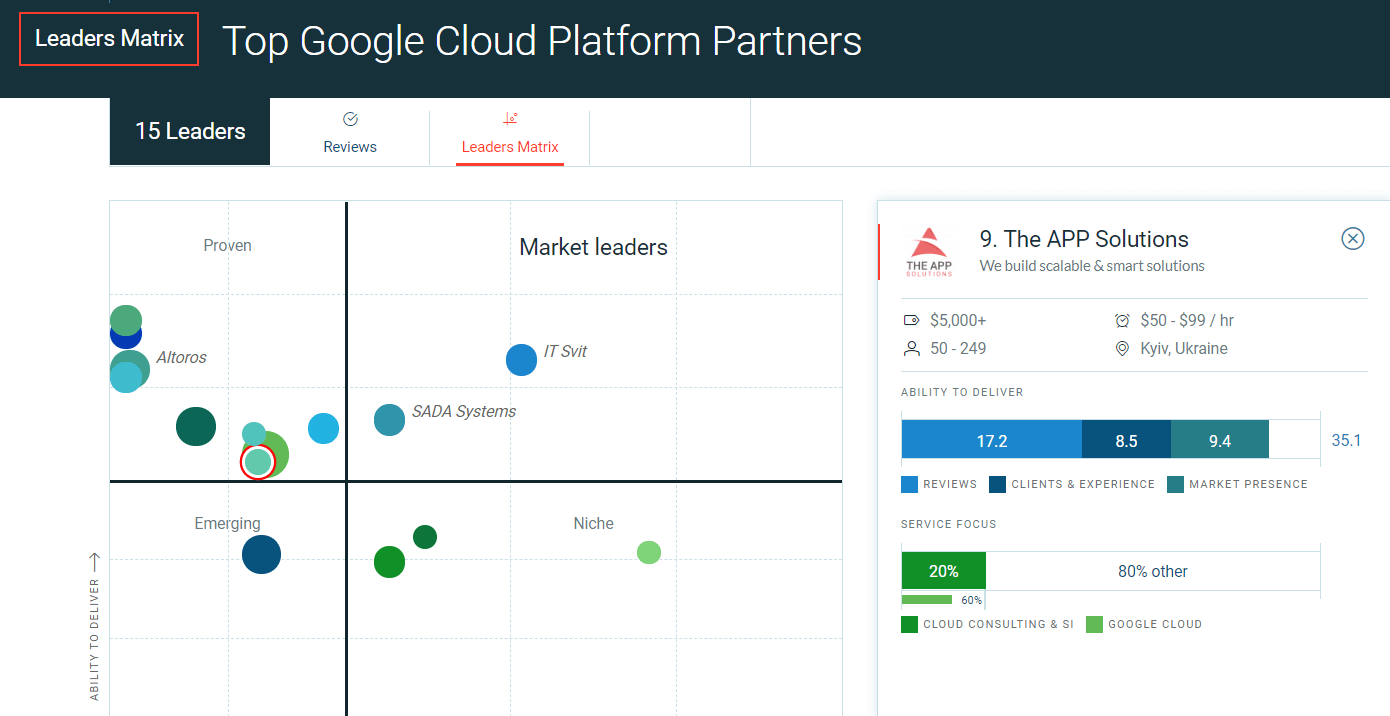Click The APP Solutions logo
Screen dimensions: 1390x716
click(x=930, y=252)
